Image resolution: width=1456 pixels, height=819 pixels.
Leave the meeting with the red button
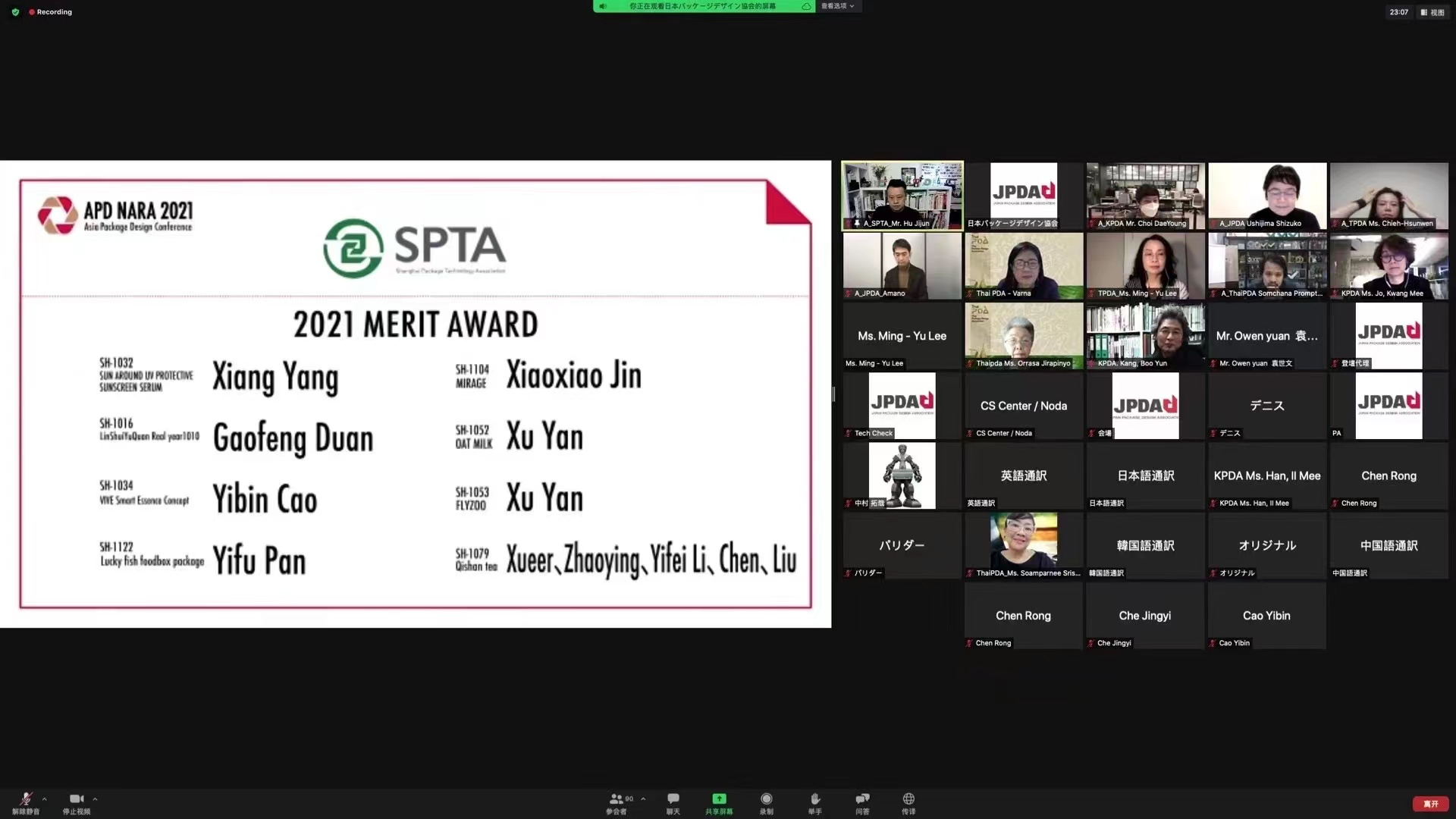point(1430,804)
